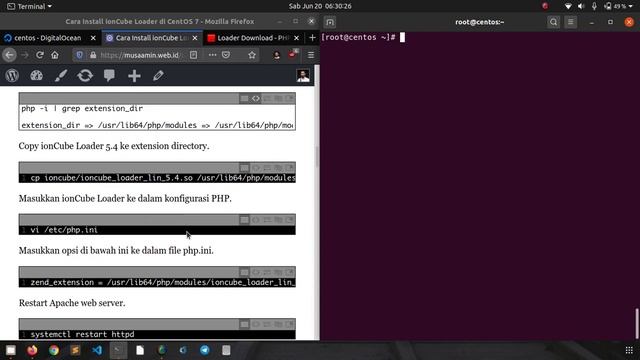
Task: Go back in Firefox
Action: (x=9, y=55)
